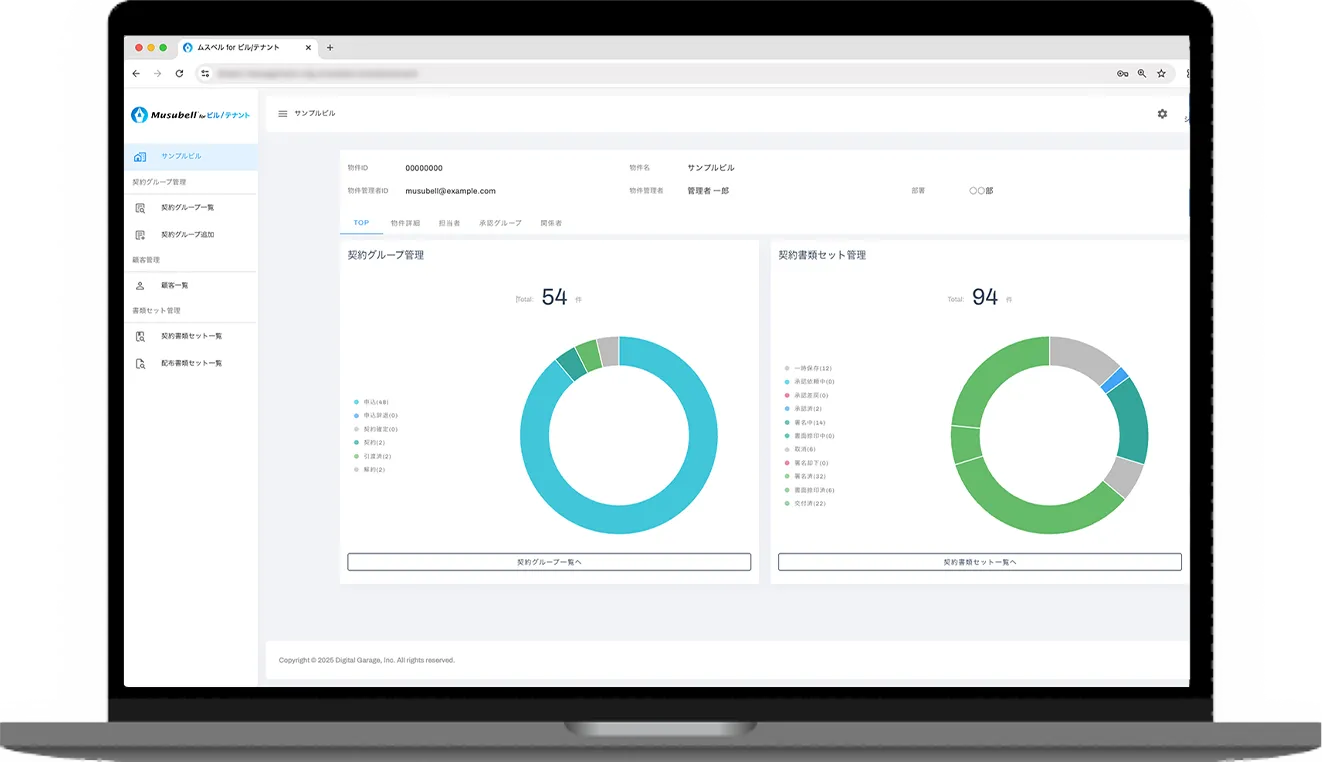This screenshot has height=762, width=1322.
Task: Click the 契約書類セット一覧 sidebar icon
Action: point(140,337)
